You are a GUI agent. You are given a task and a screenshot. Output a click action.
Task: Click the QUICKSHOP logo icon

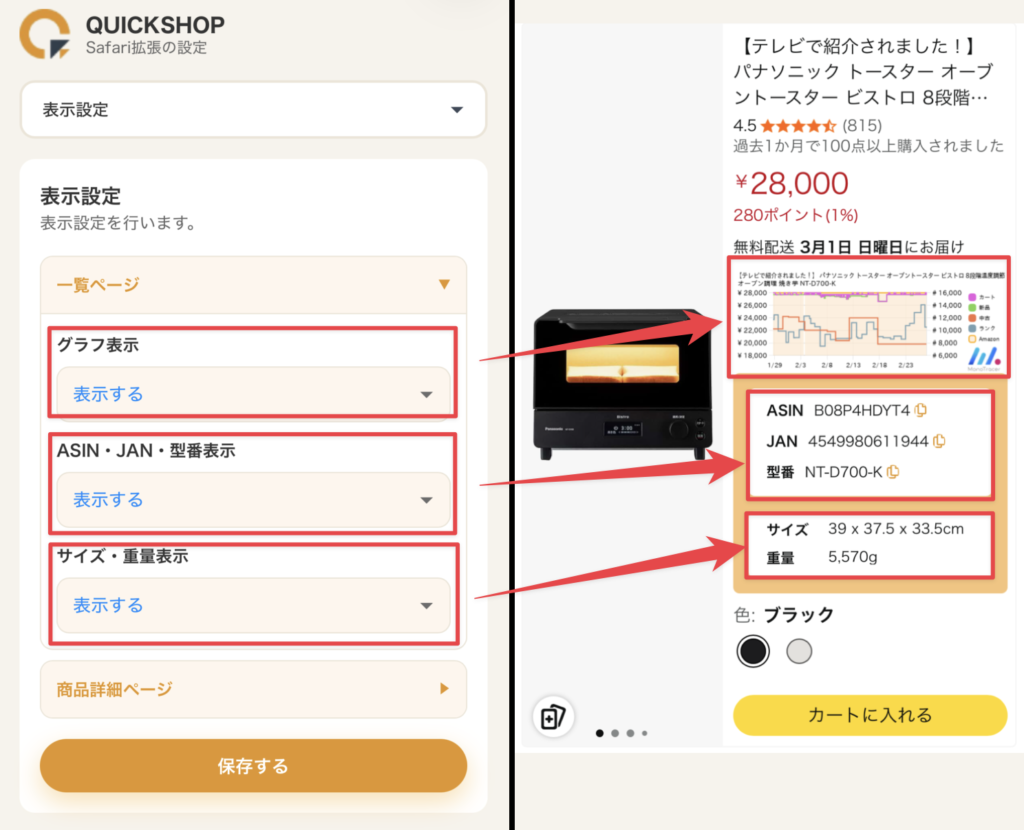tap(45, 33)
